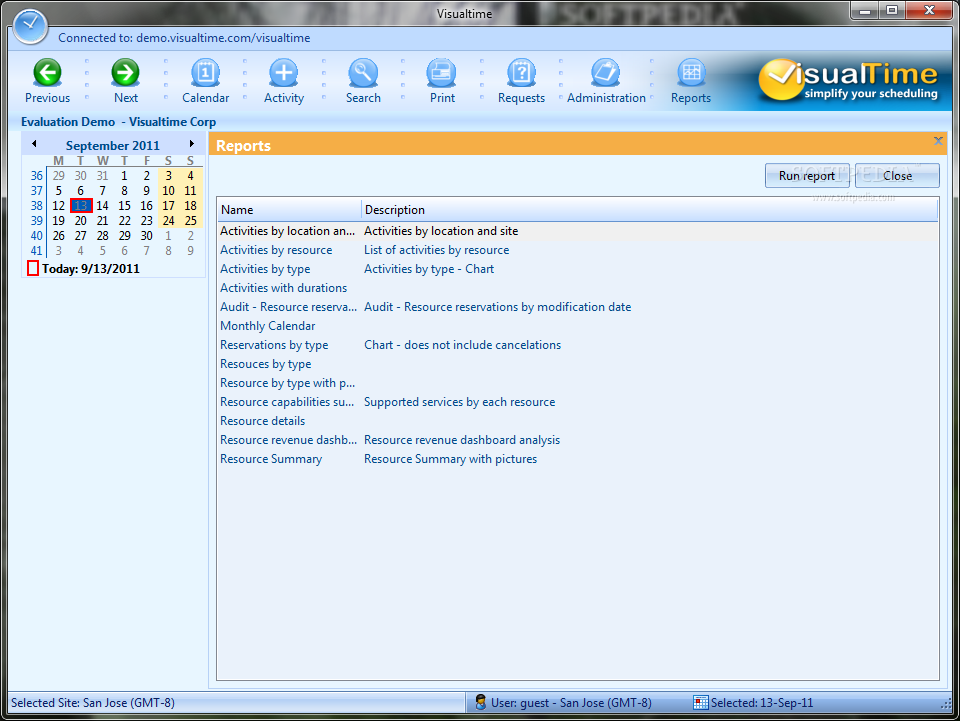Viewport: 960px width, 721px height.
Task: Click the Next green arrow icon
Action: pyautogui.click(x=126, y=72)
